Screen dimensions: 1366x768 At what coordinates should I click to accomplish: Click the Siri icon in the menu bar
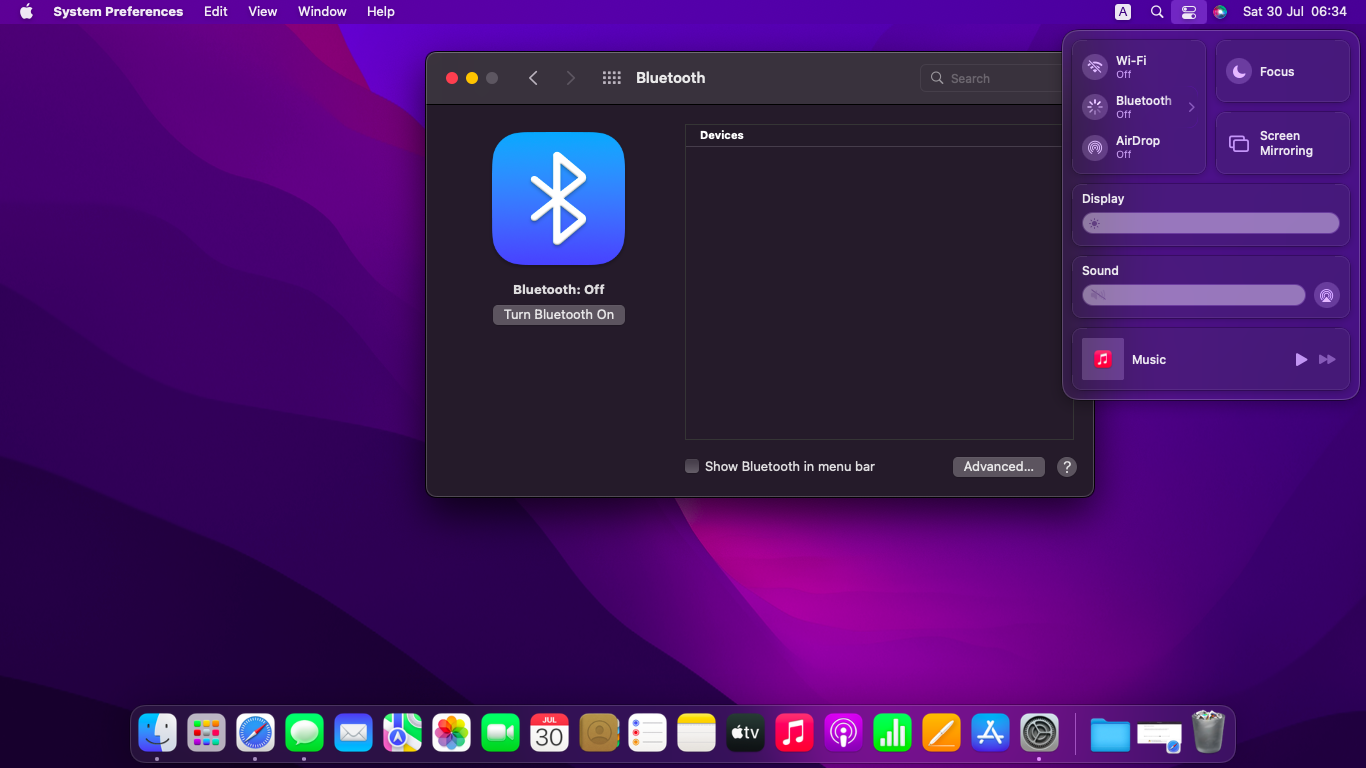coord(1220,12)
